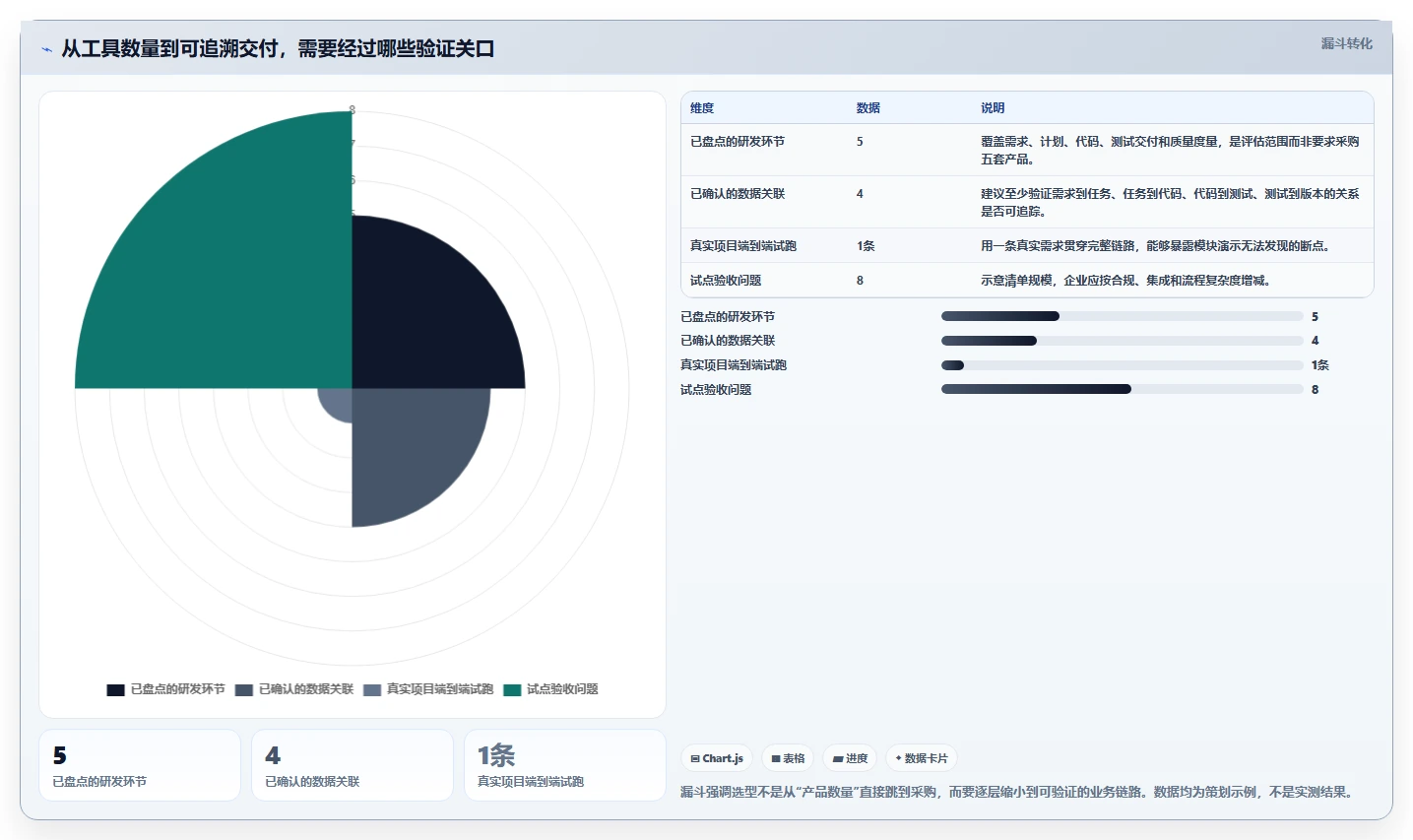Select table cell 真实项目端到端试跑
Image resolution: width=1413 pixels, height=840 pixels.
point(743,246)
